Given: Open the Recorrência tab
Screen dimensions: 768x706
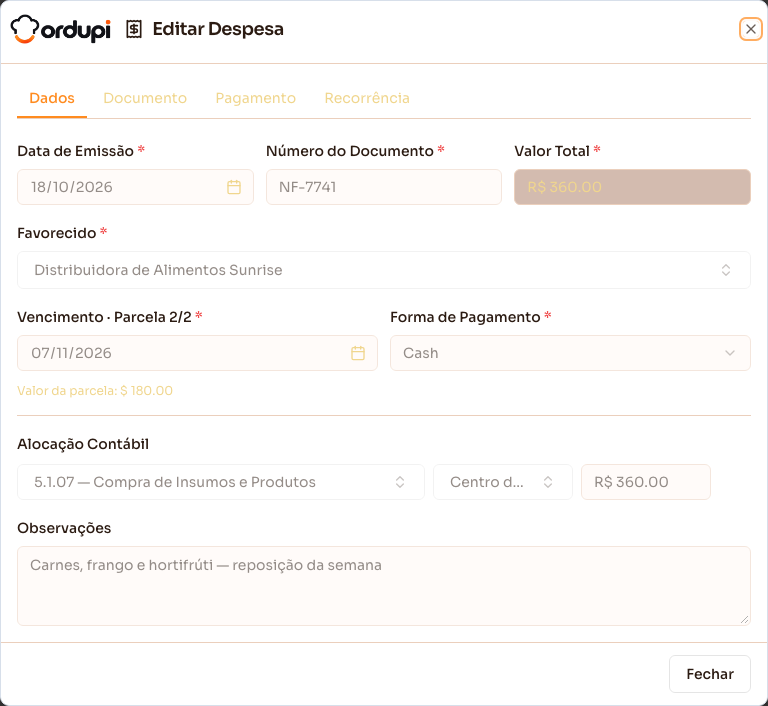Looking at the screenshot, I should click(x=367, y=98).
